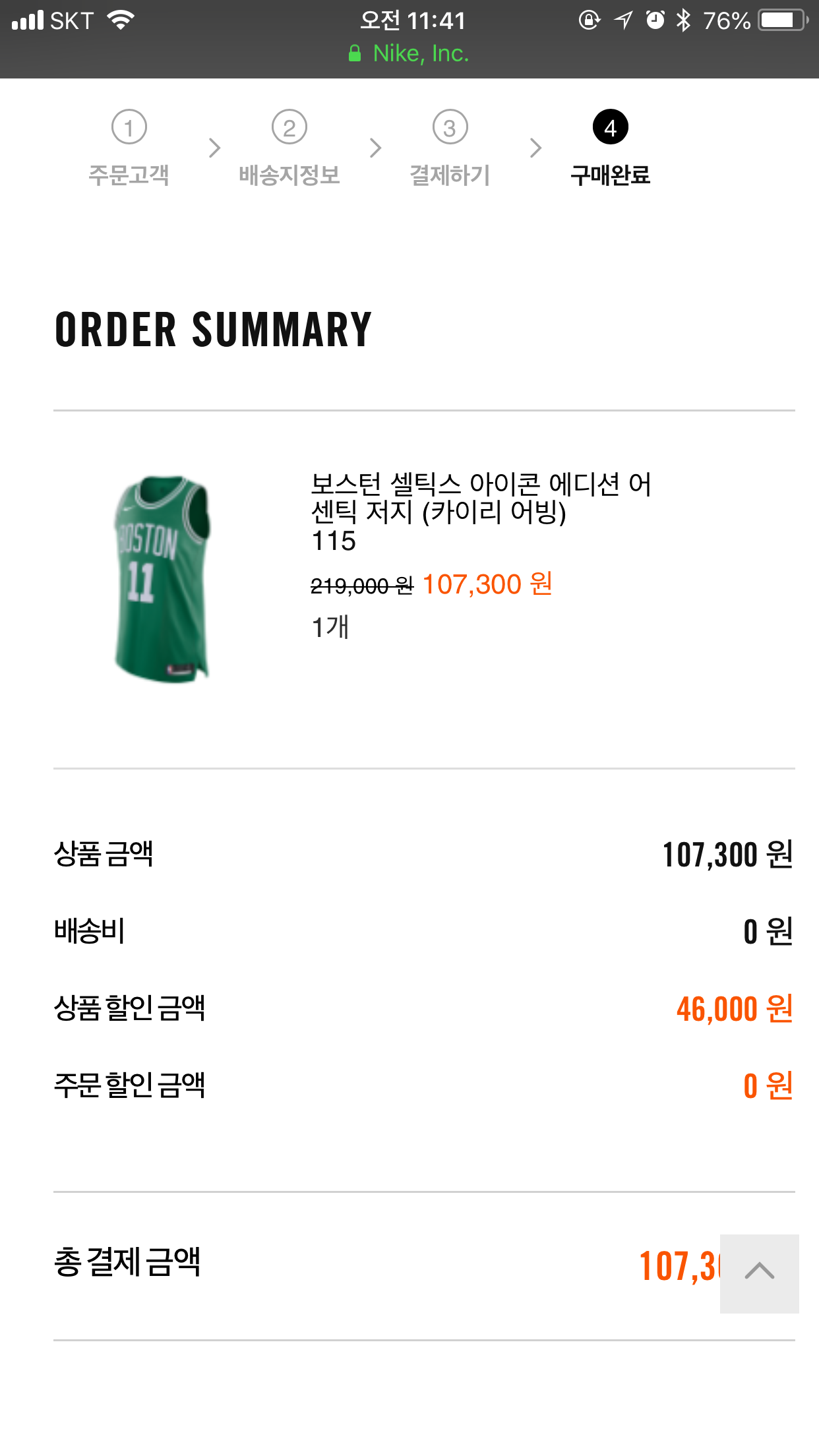Open the Boston Celtics jersey thumbnail
This screenshot has height=1456, width=819.
(x=162, y=578)
